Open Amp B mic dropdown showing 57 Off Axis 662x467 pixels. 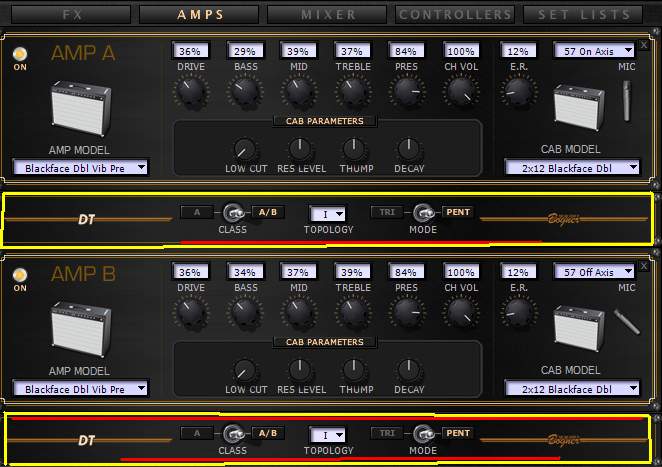point(594,272)
